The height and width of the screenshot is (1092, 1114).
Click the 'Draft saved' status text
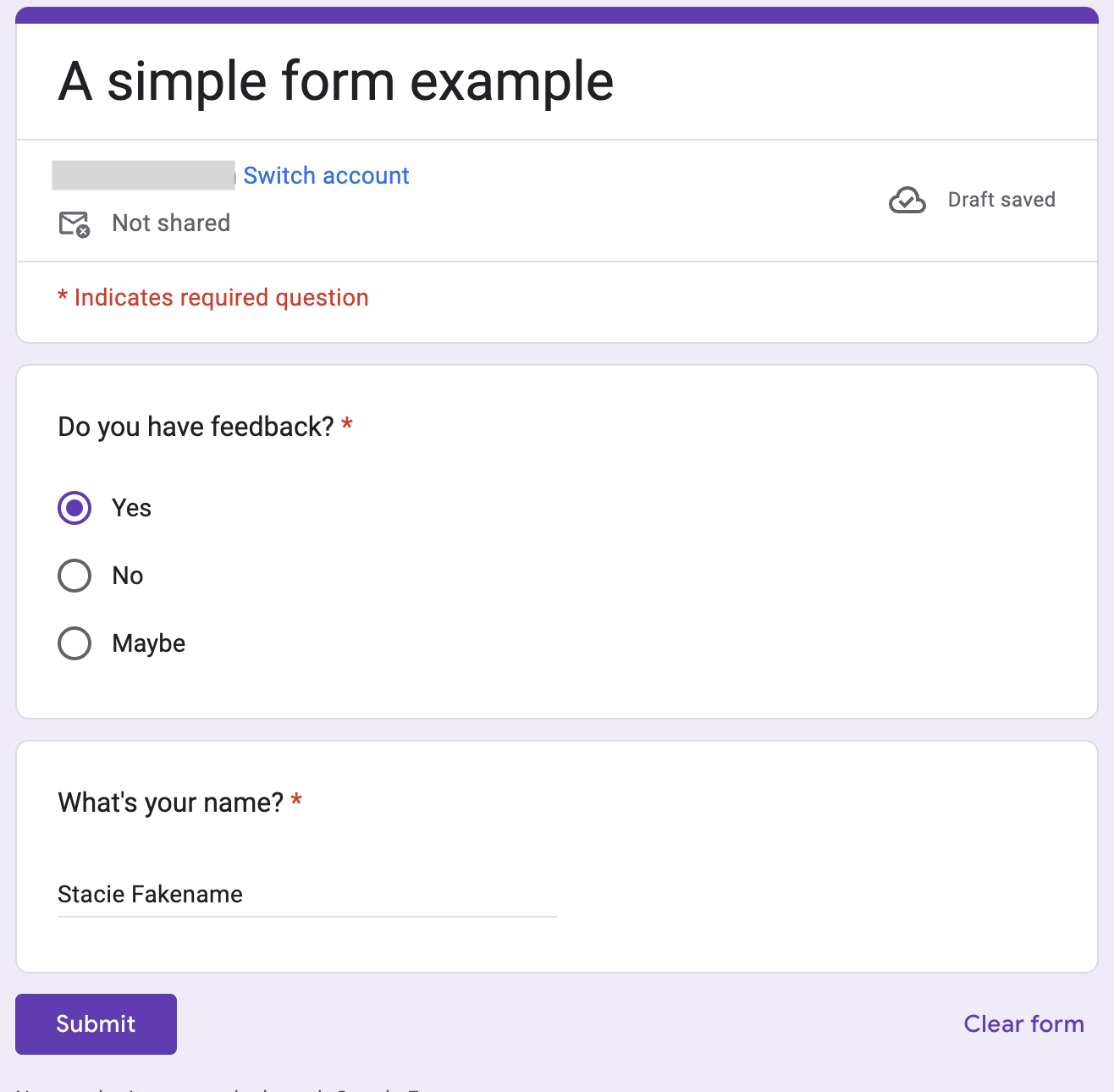[x=1001, y=200]
